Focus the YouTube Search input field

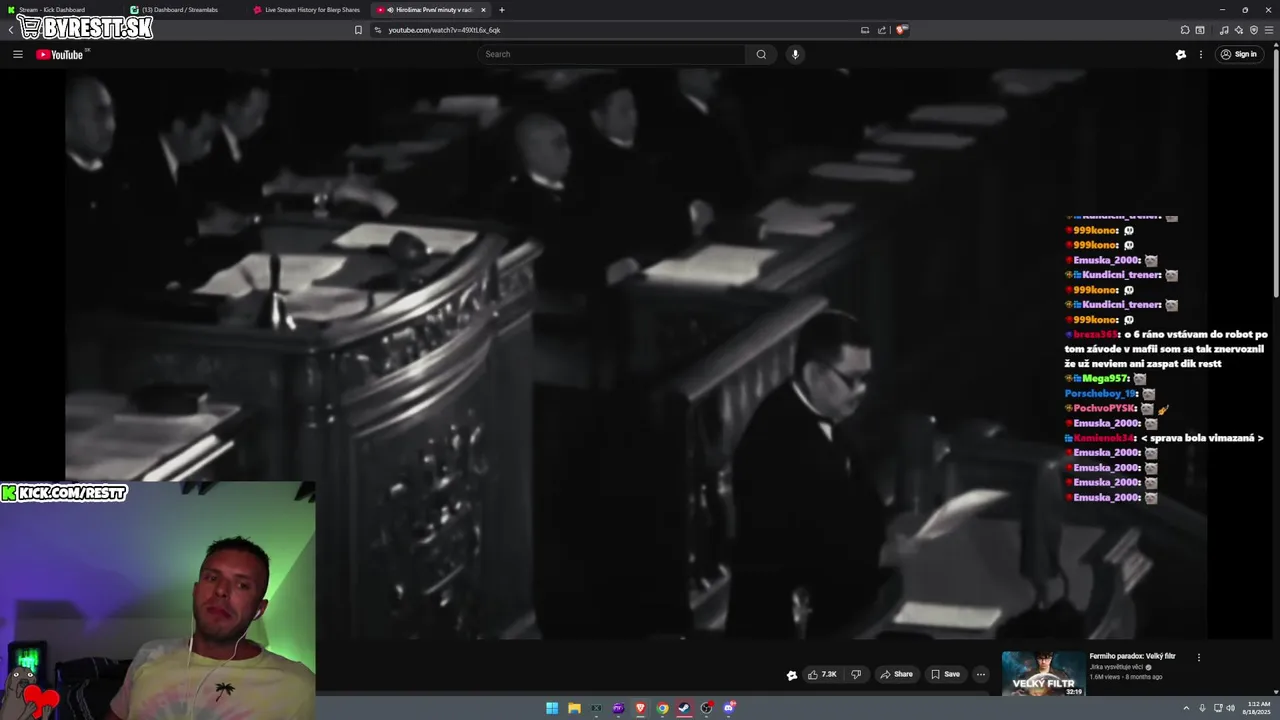[x=612, y=54]
